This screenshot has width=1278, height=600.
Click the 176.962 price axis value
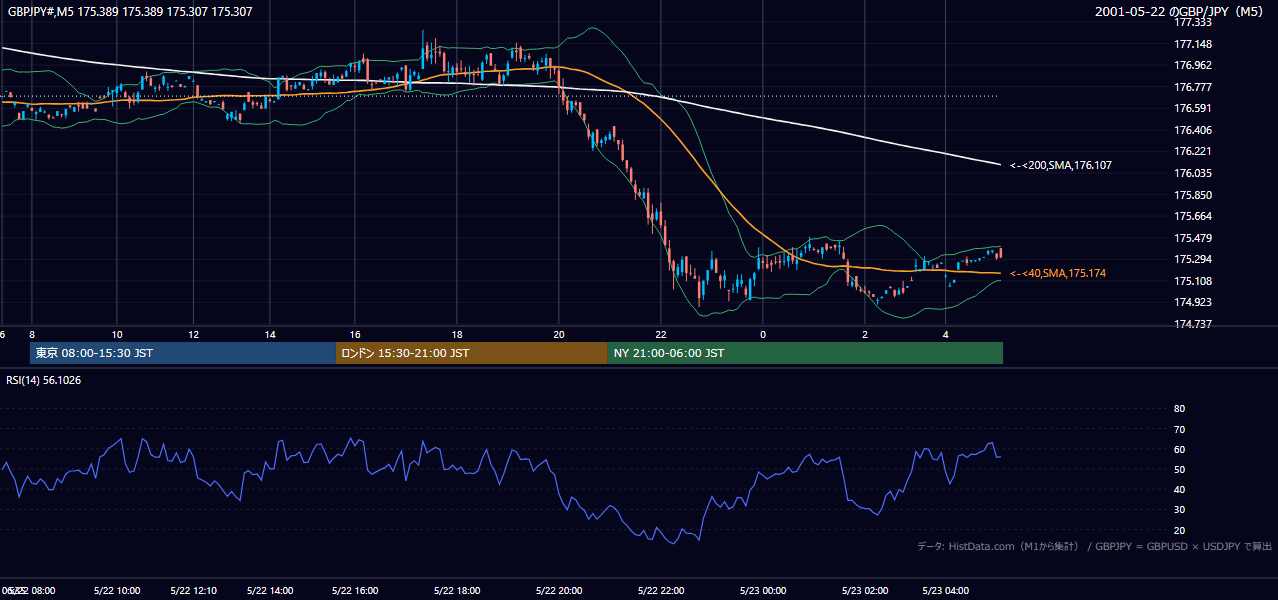[x=1193, y=65]
